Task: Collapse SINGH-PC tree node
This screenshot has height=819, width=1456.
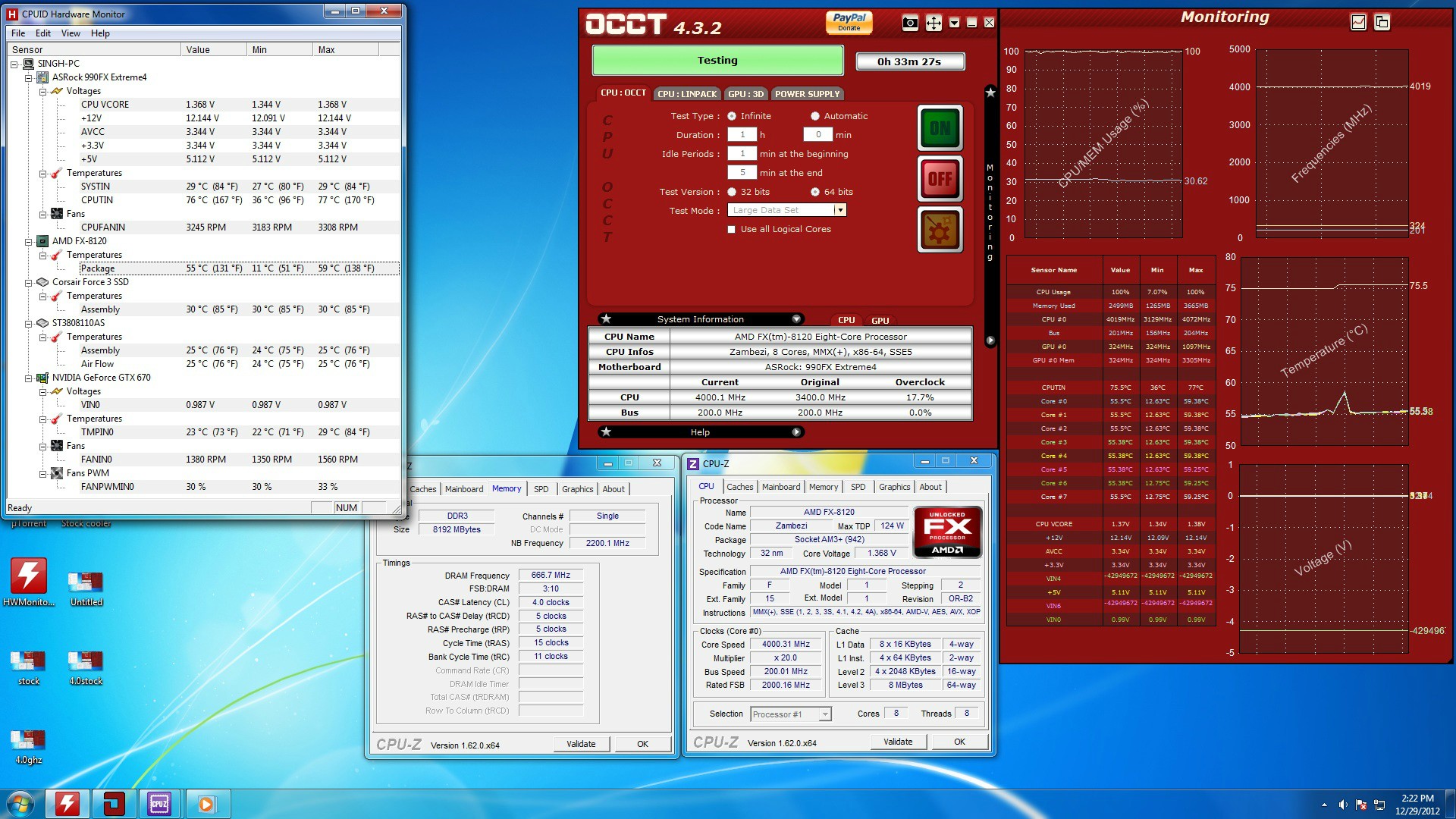Action: coord(14,64)
